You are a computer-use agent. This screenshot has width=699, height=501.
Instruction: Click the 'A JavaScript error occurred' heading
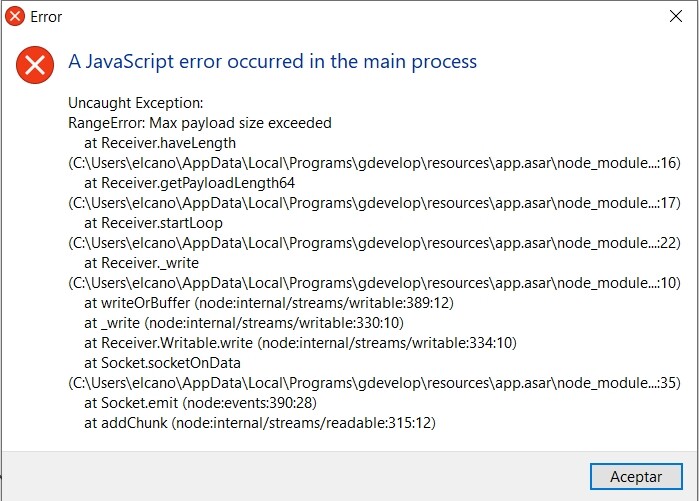pos(272,62)
